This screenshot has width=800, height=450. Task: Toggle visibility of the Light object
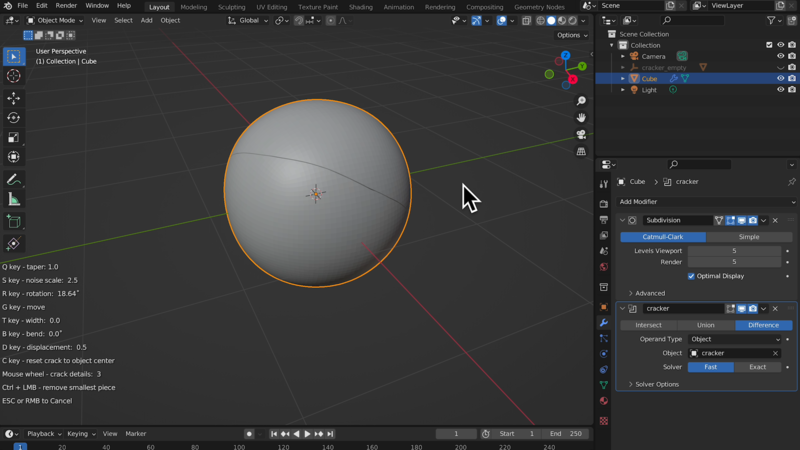(781, 90)
